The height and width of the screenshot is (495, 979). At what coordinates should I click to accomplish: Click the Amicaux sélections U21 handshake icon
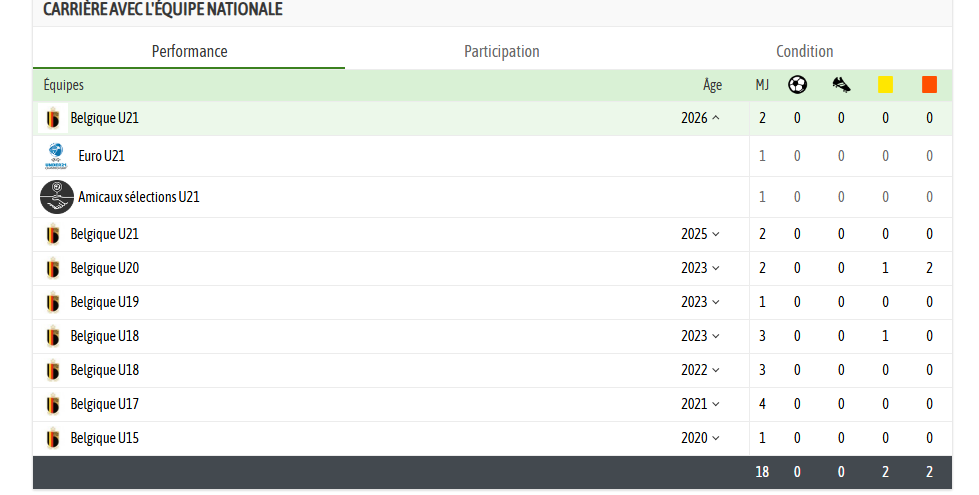(57, 197)
